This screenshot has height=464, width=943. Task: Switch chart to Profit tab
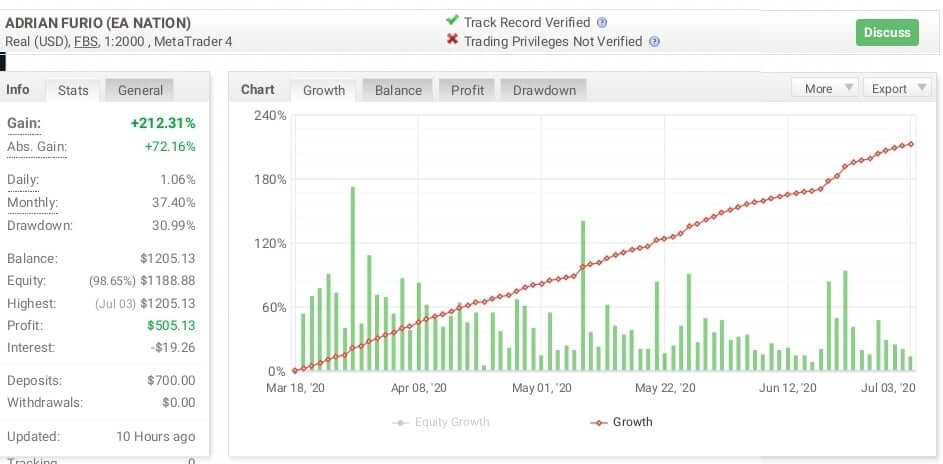(x=467, y=90)
